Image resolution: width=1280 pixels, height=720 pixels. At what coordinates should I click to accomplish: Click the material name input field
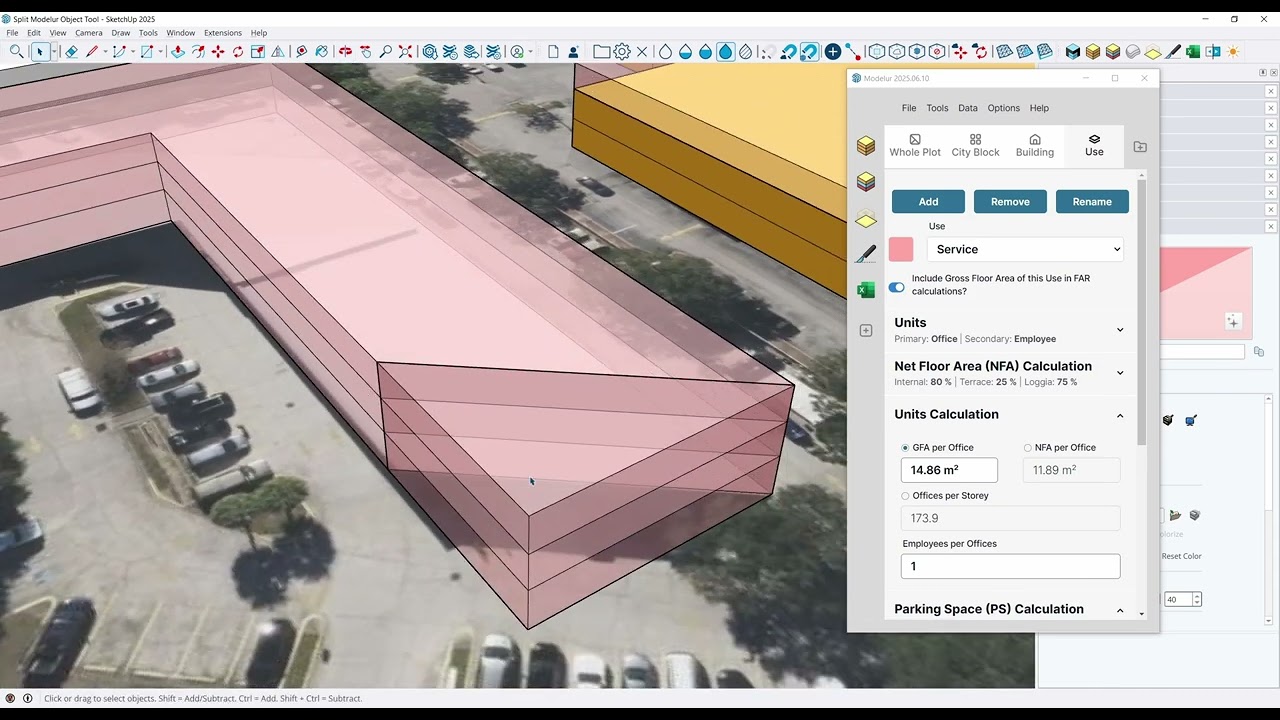point(1202,352)
